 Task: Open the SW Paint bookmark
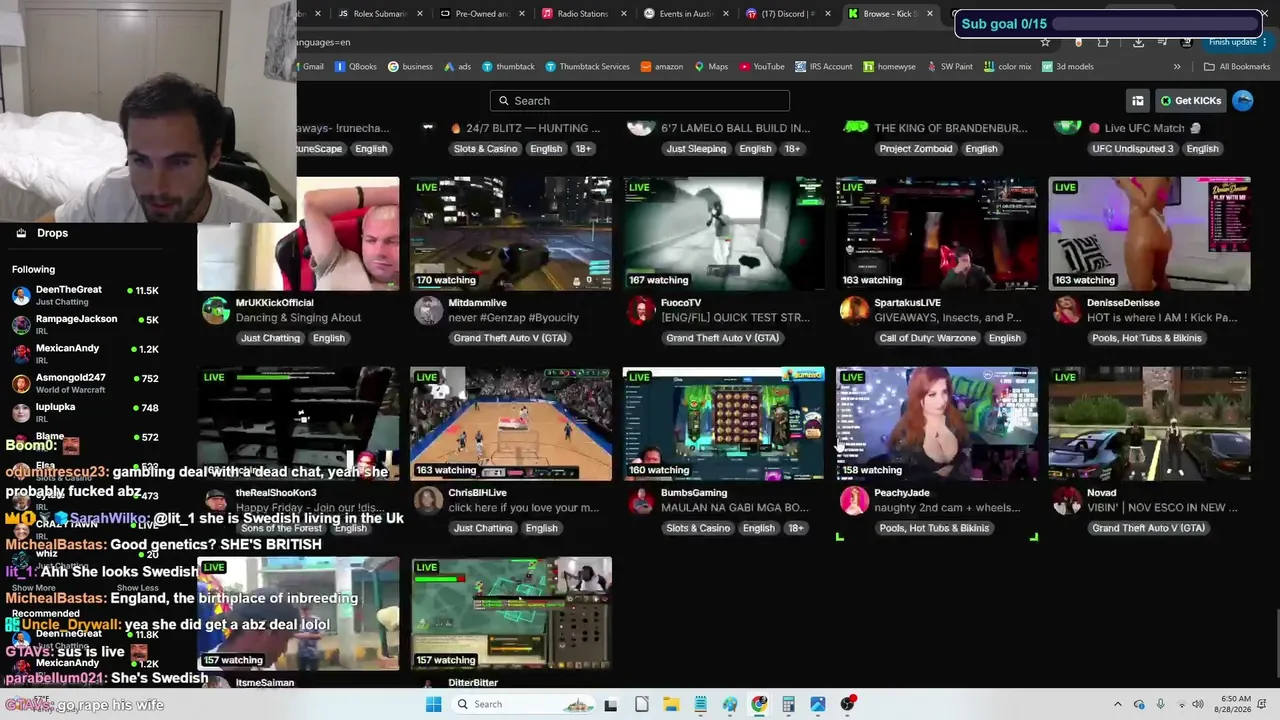pos(949,67)
